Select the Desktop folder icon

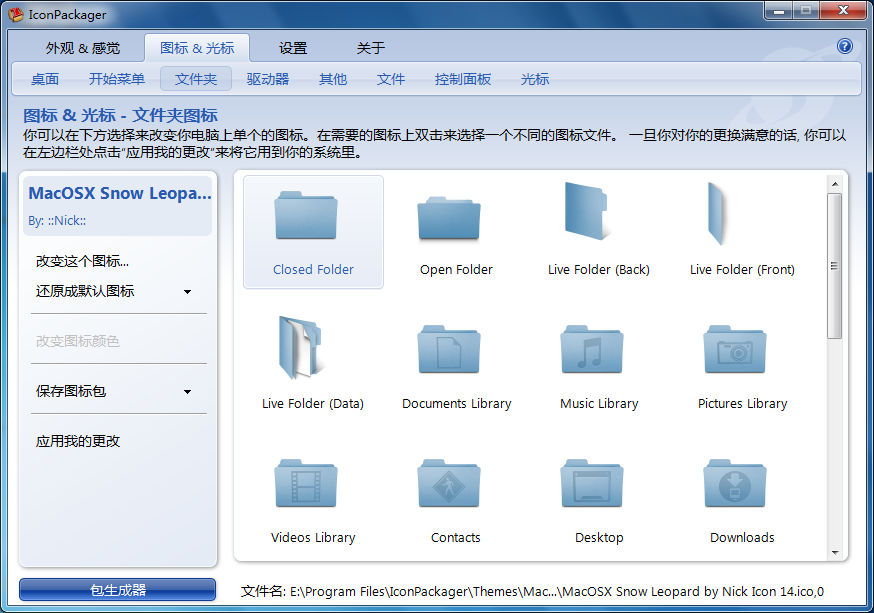click(x=592, y=483)
